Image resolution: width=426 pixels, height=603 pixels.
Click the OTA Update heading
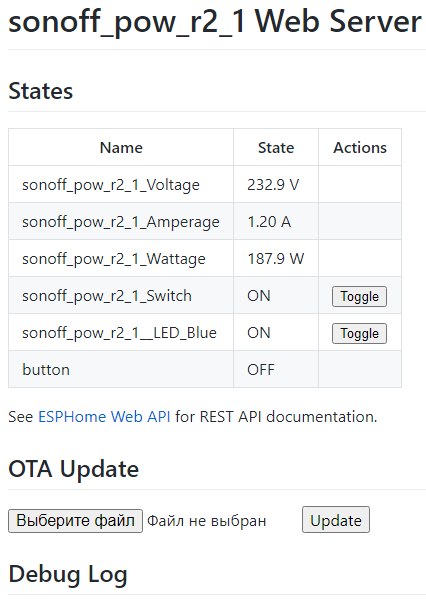73,469
